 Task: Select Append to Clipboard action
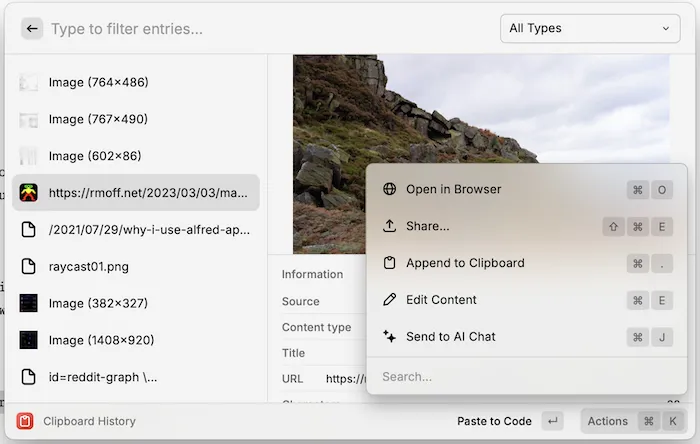click(x=465, y=263)
